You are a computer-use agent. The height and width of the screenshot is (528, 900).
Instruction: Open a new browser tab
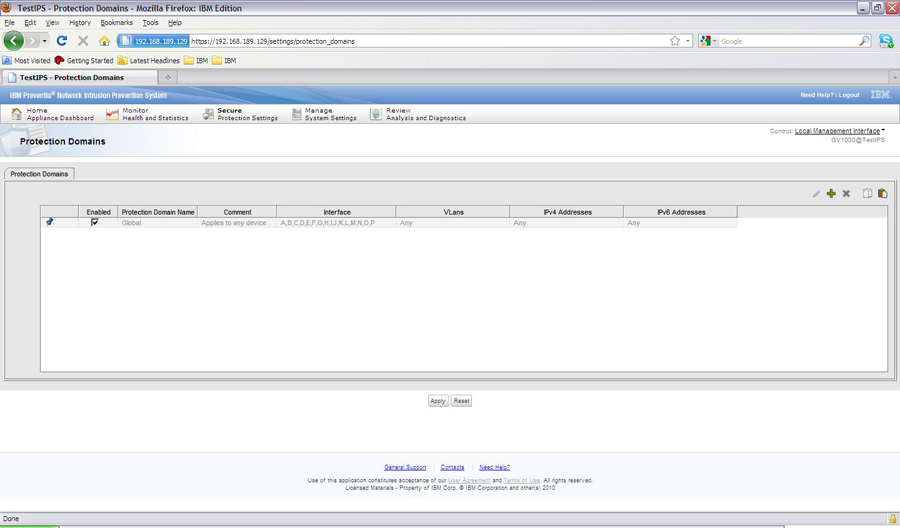(x=168, y=77)
